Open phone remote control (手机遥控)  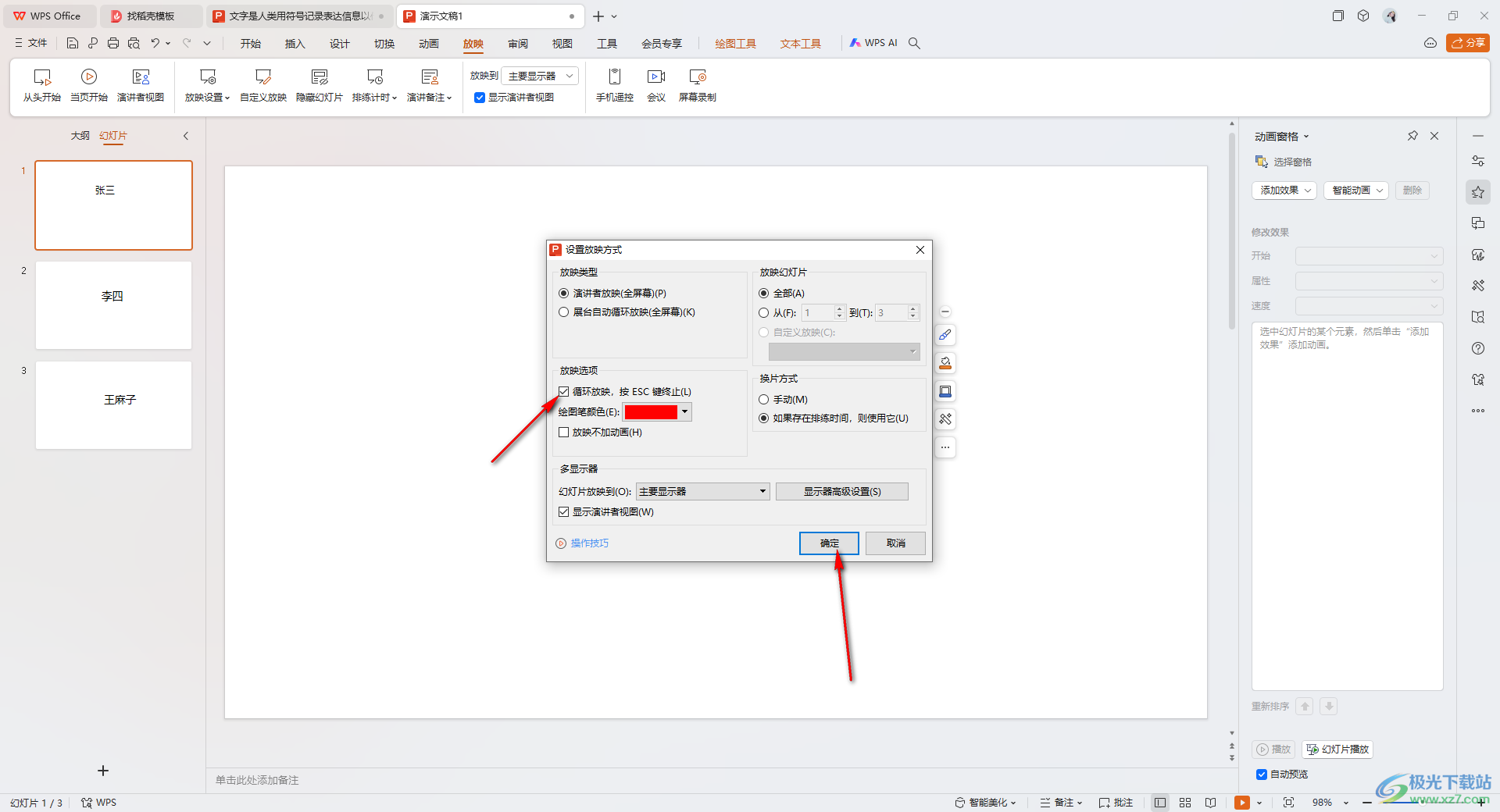(x=615, y=85)
